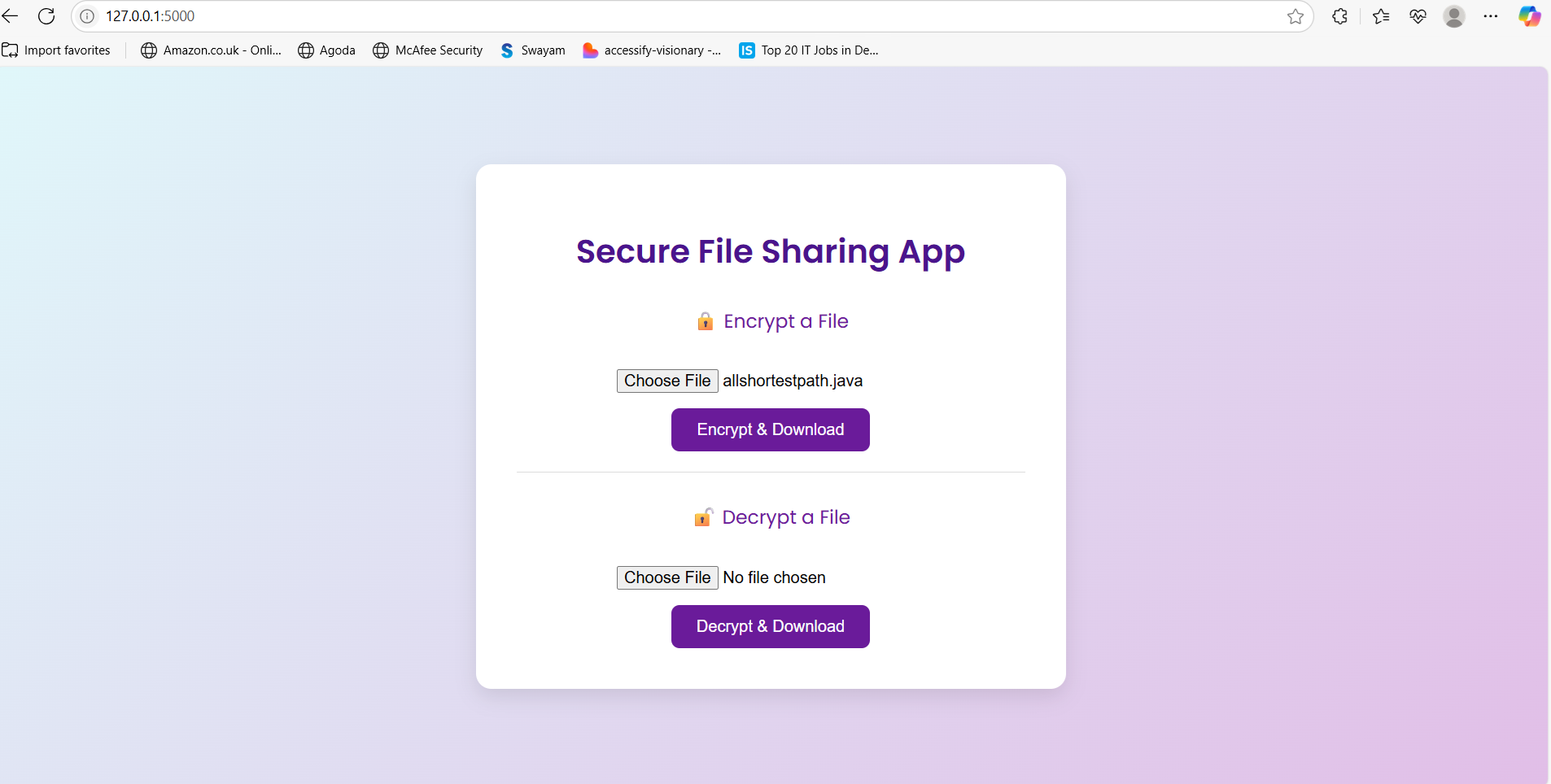Viewport: 1551px width, 784px height.
Task: Click the Browser essentials heart icon
Action: [x=1418, y=15]
